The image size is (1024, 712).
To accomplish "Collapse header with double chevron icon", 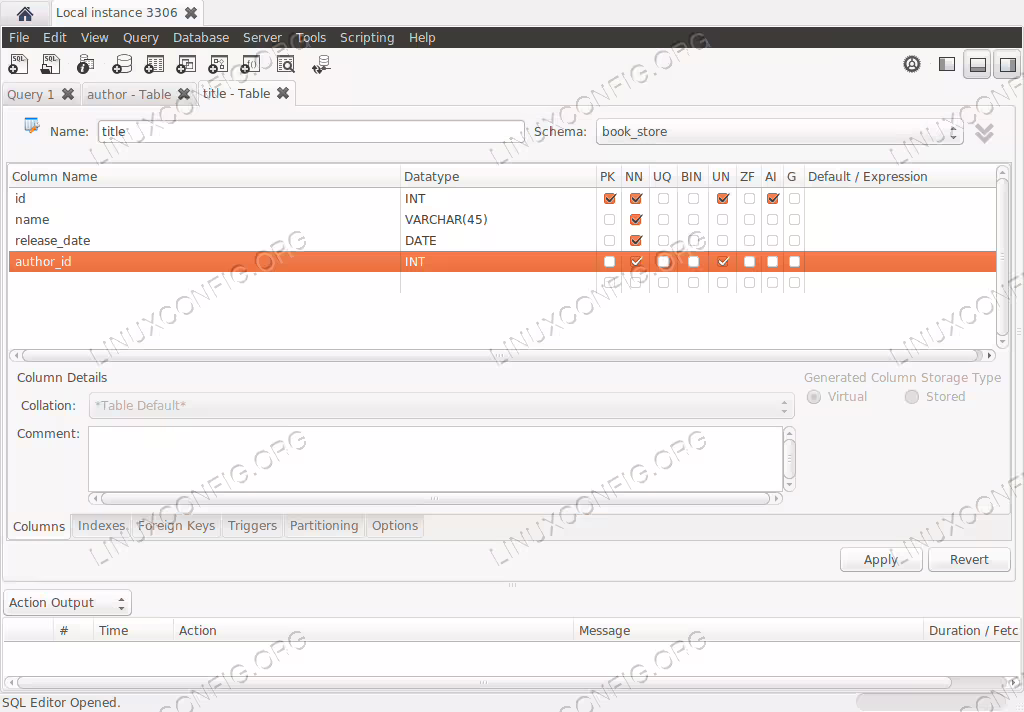I will [984, 133].
